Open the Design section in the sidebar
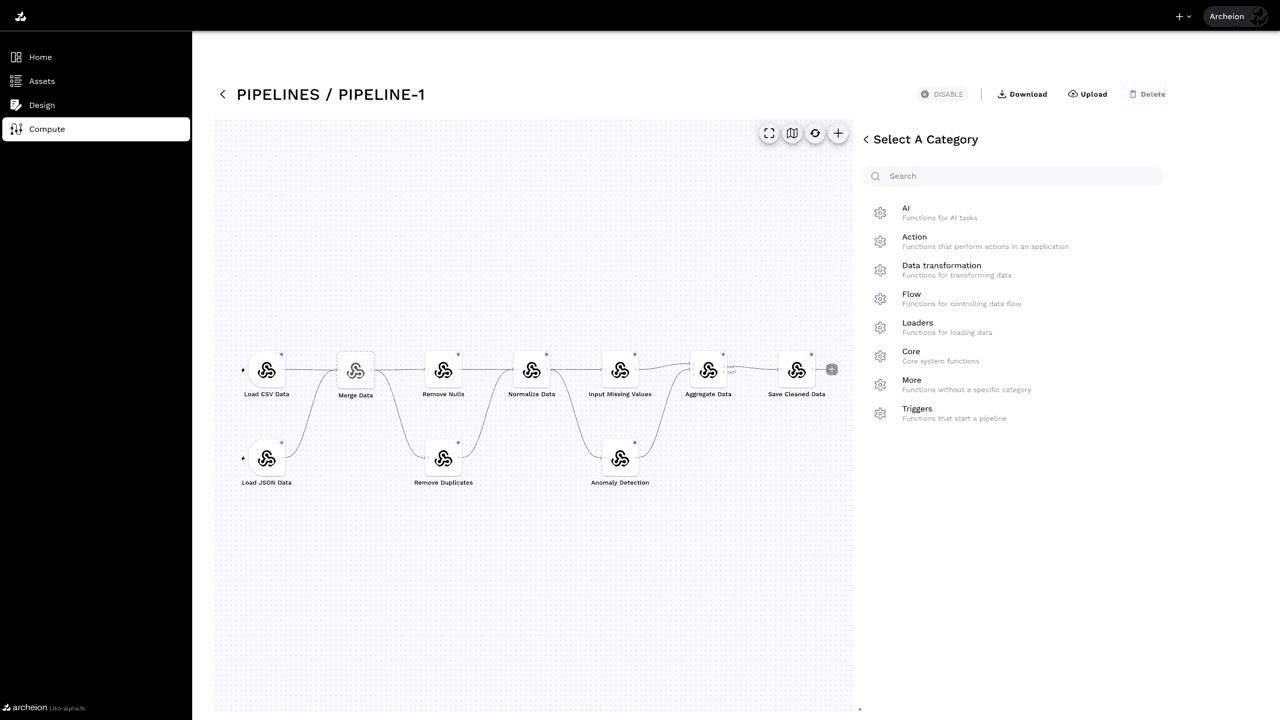The image size is (1280, 720). 41,105
